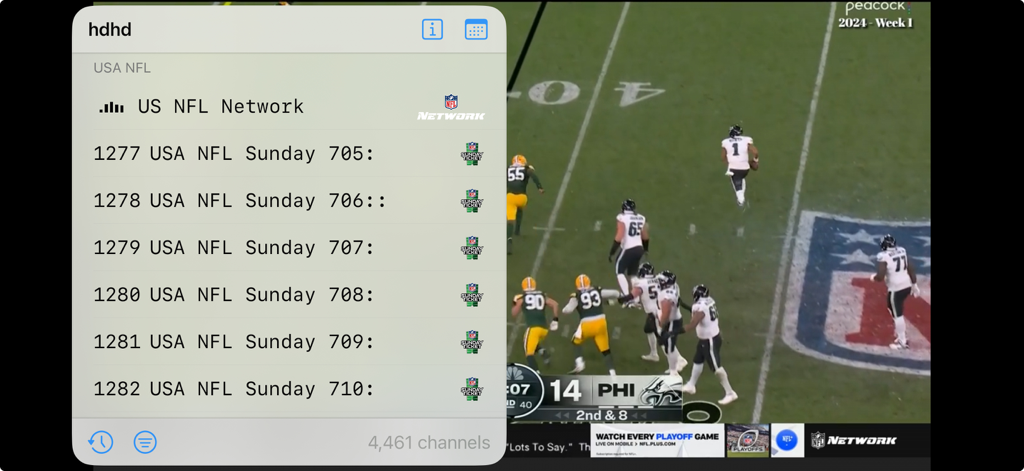Viewport: 1024px width, 471px height.
Task: Select channel 1277 USA NFL Sunday 705
Action: [289, 154]
